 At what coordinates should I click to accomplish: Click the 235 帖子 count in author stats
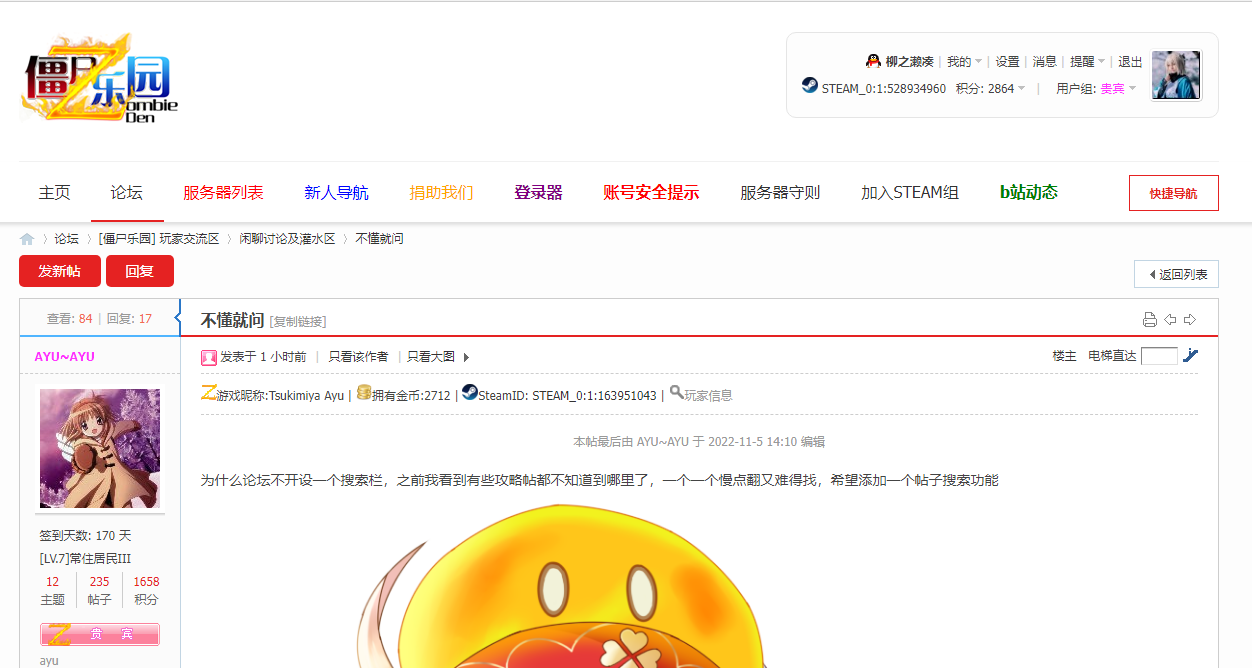click(99, 590)
